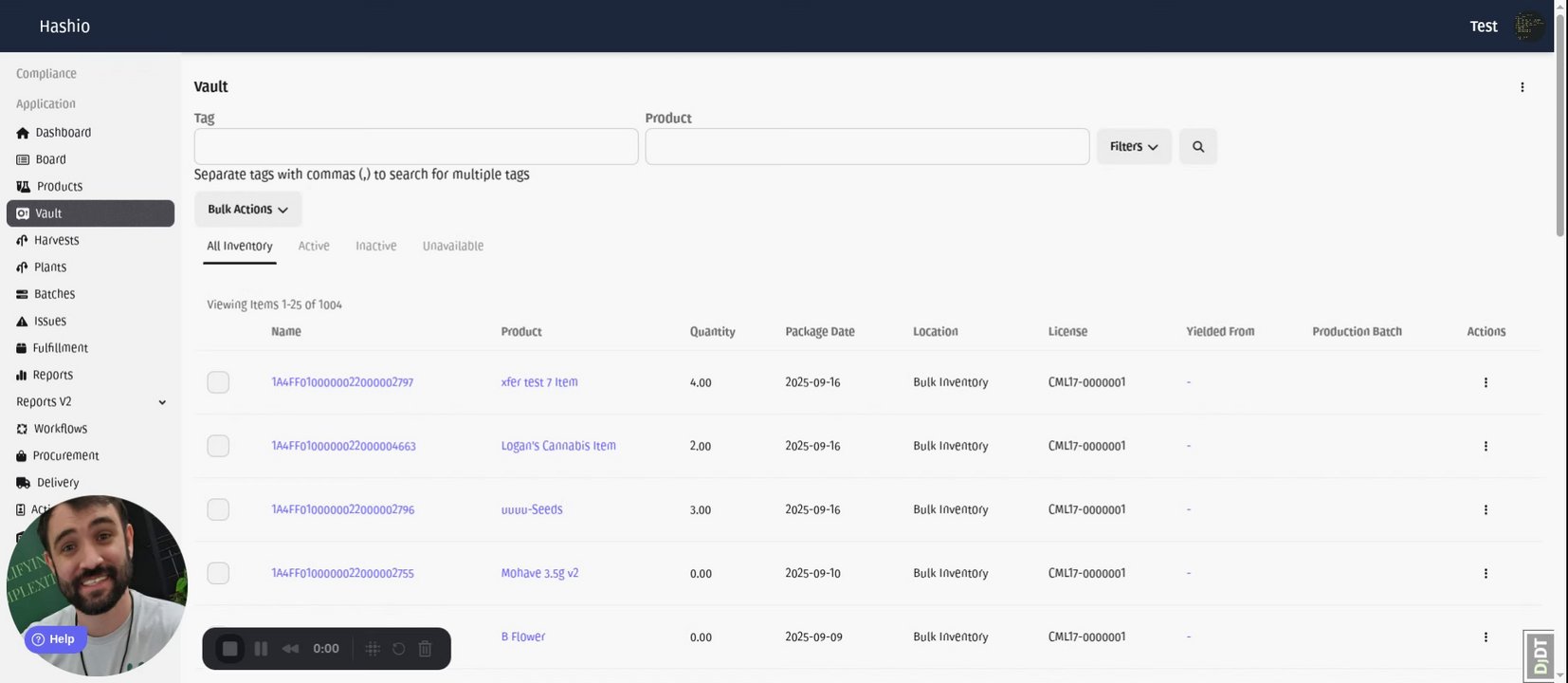The image size is (1568, 683).
Task: Open package 1A4FF0100000022000004663 link
Action: (x=343, y=446)
